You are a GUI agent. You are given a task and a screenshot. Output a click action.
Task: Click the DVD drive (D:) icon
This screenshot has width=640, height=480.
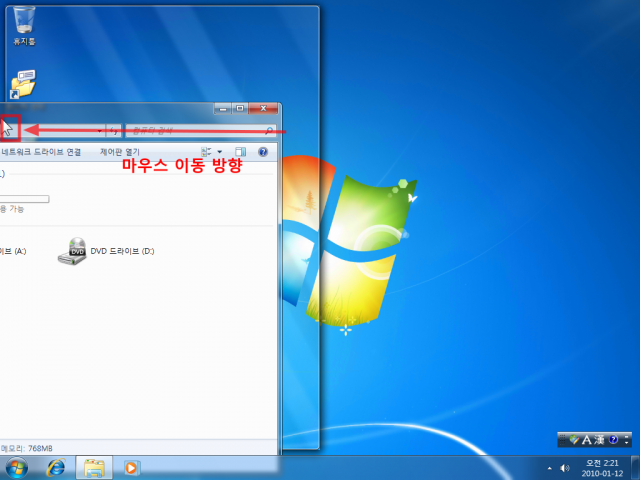[x=72, y=250]
